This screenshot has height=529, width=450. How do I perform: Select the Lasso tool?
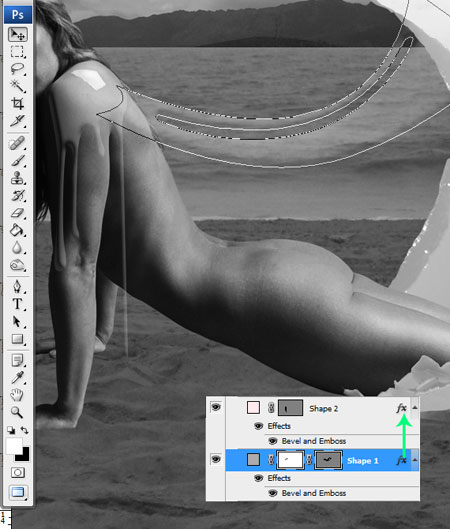tap(18, 69)
